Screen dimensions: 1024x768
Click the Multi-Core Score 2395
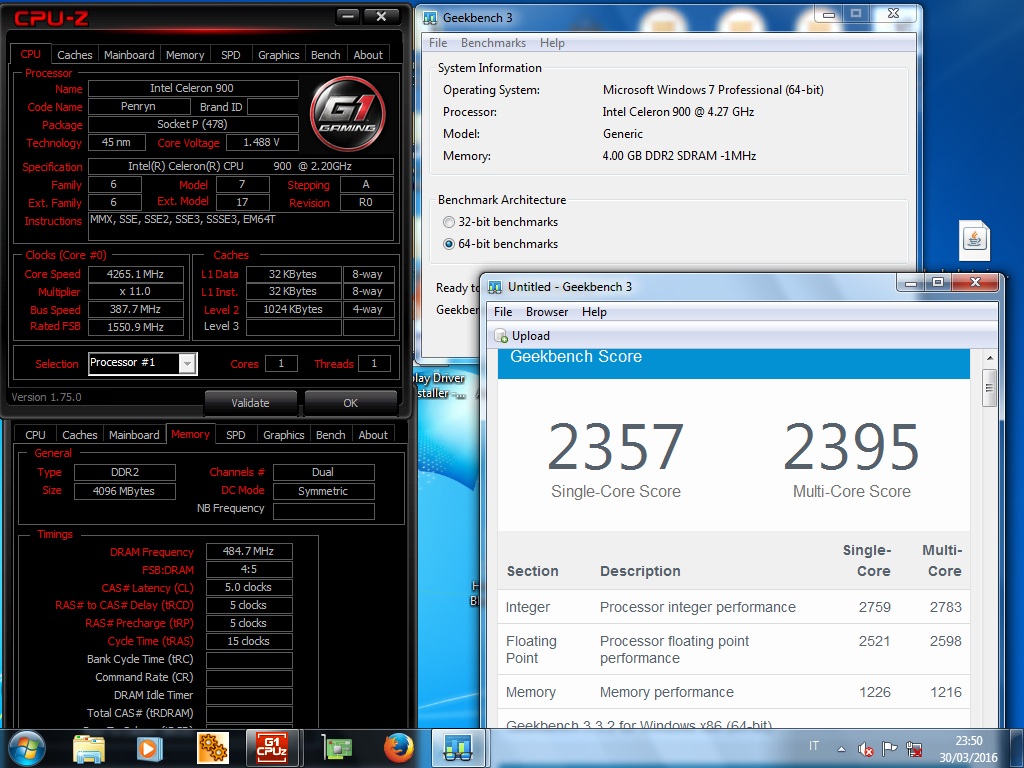click(852, 448)
